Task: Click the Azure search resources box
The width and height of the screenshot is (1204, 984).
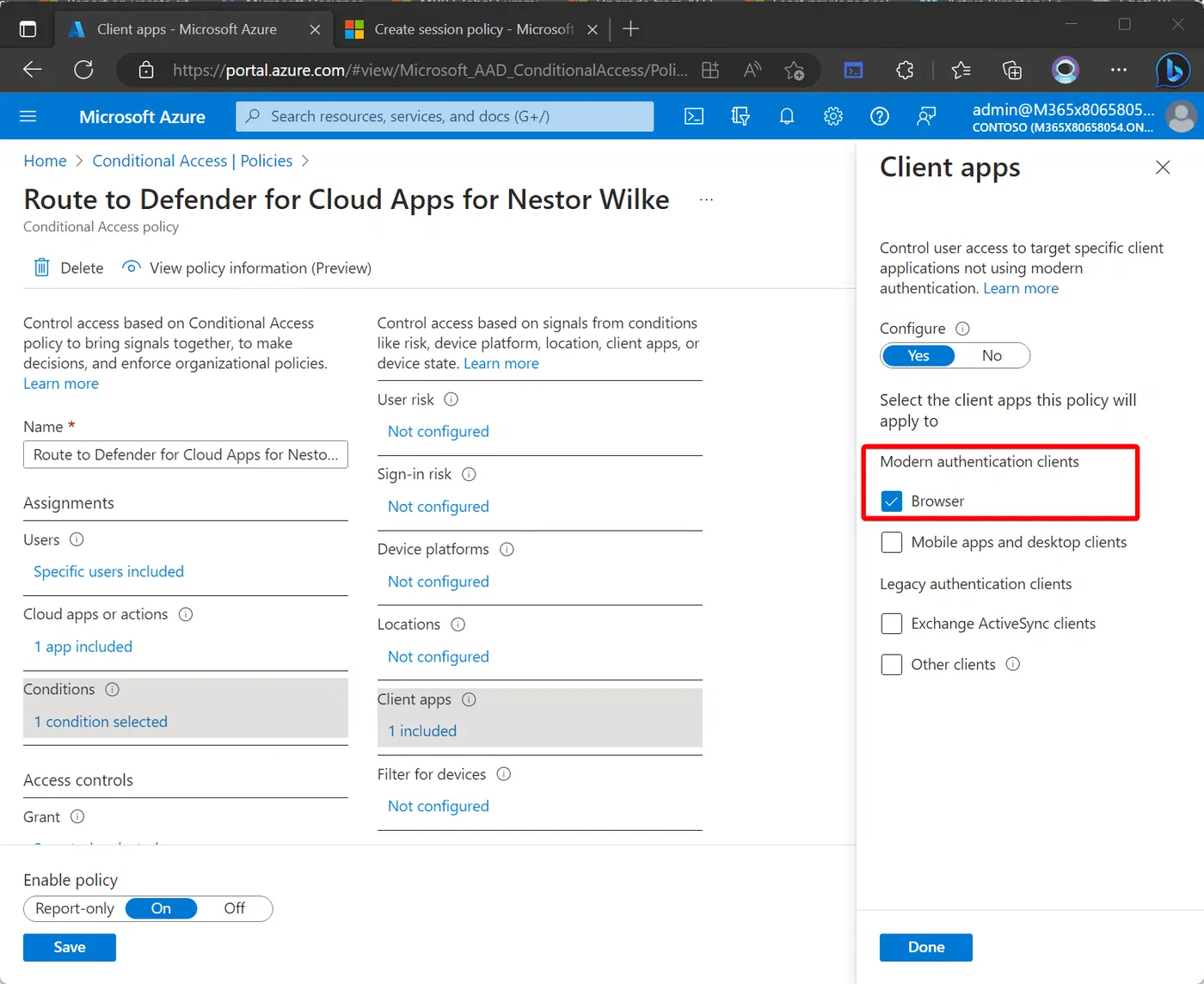Action: coord(445,116)
